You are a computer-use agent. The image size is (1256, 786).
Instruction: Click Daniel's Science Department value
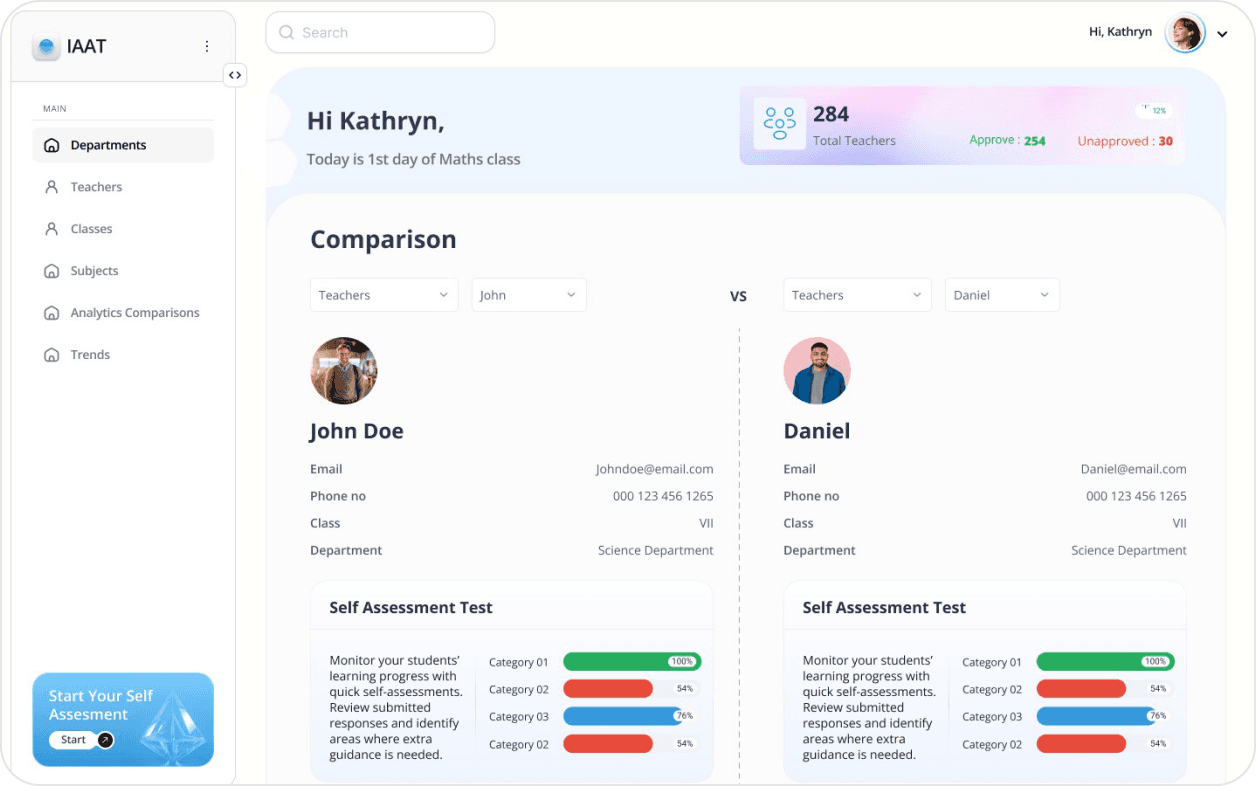tap(1129, 550)
